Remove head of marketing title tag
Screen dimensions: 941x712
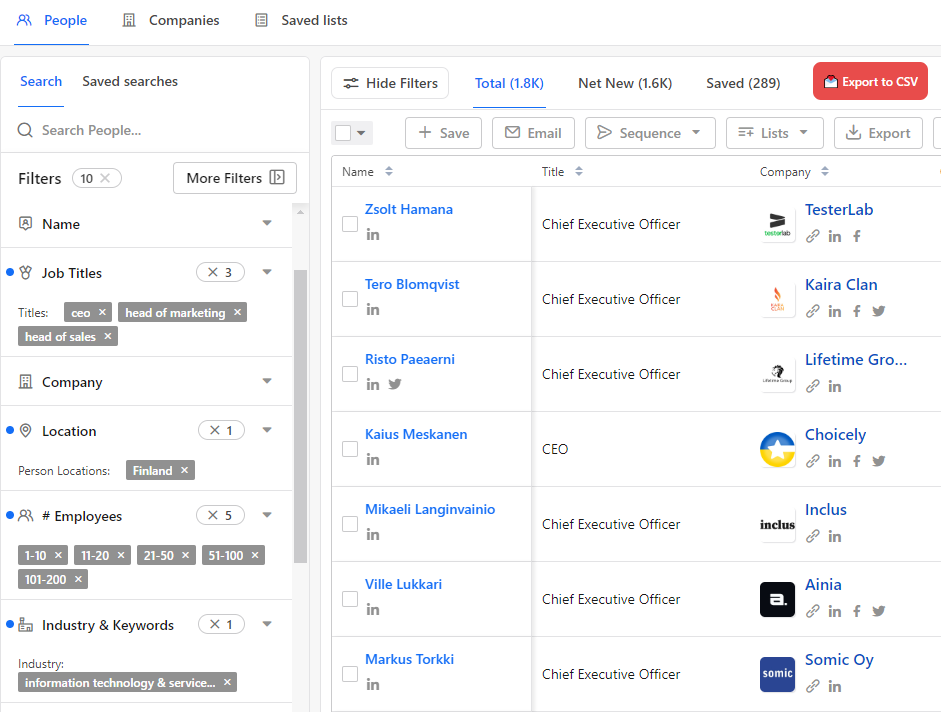[237, 312]
